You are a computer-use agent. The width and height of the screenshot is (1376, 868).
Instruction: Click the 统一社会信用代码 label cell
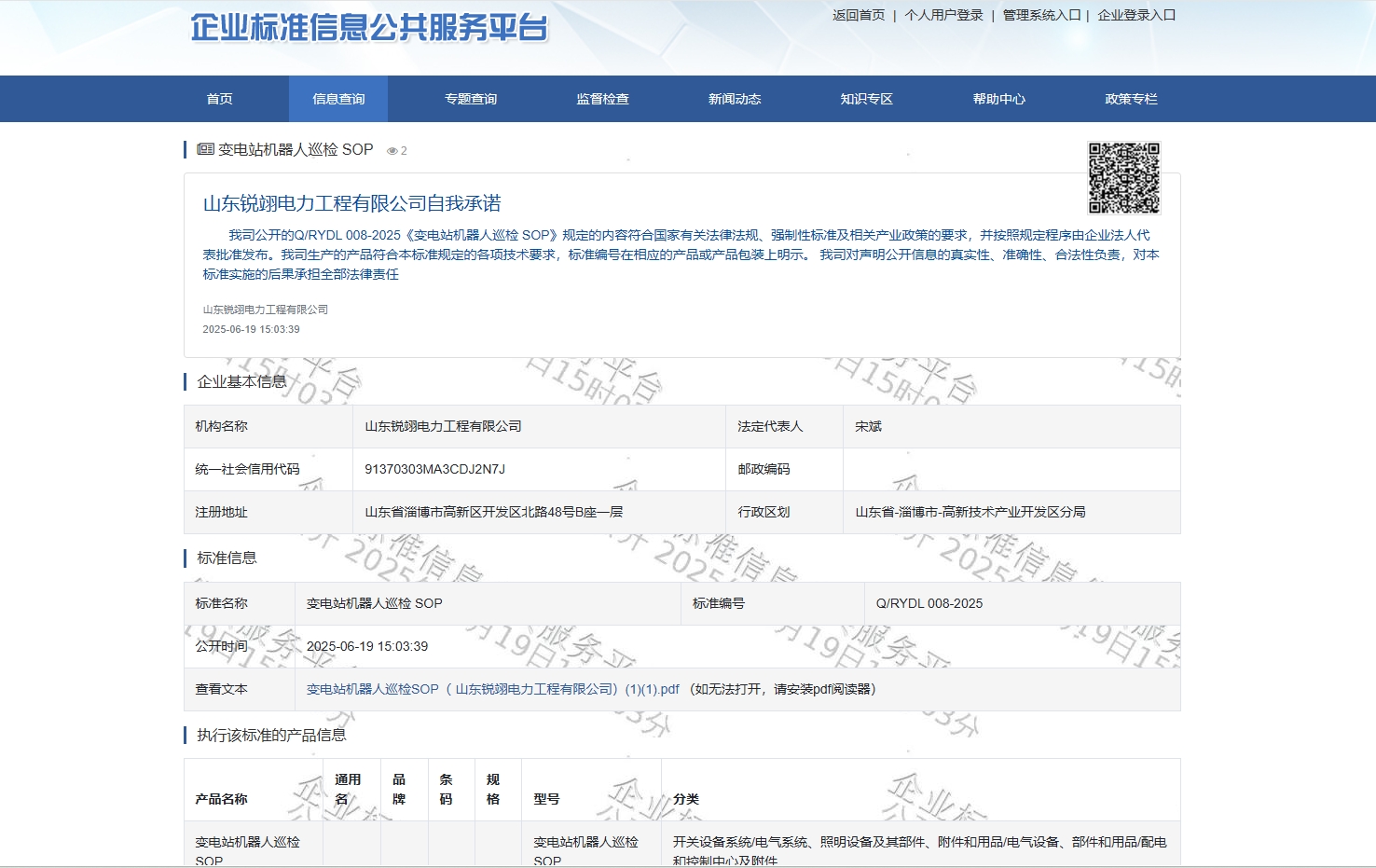[268, 469]
